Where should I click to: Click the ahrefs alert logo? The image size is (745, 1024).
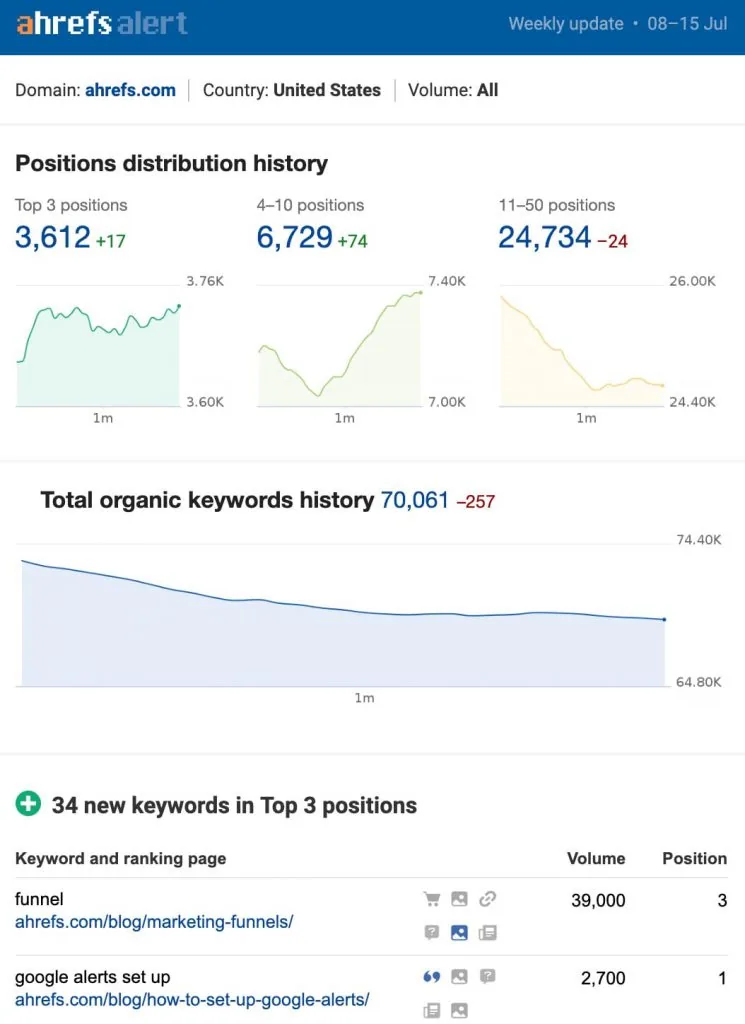coord(102,24)
